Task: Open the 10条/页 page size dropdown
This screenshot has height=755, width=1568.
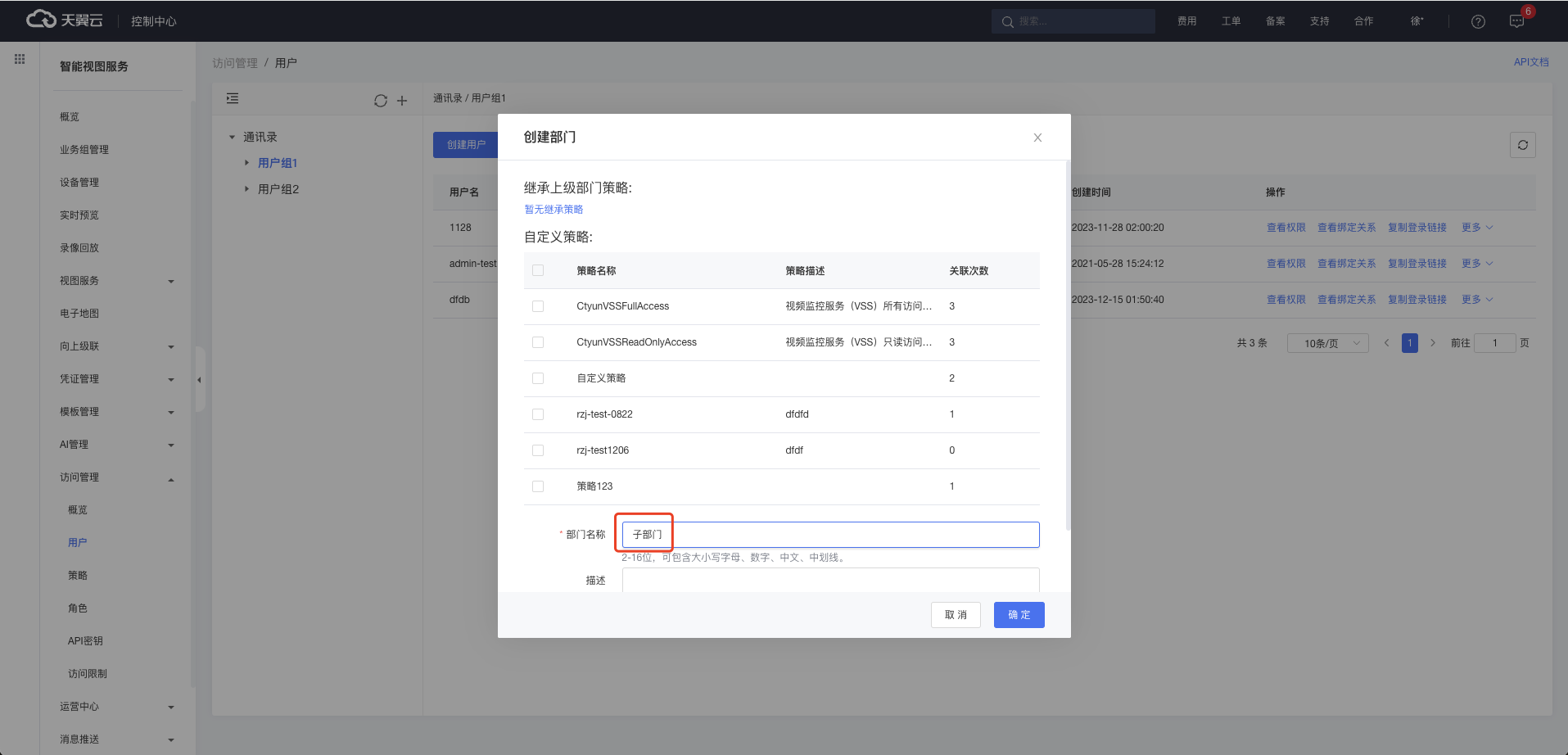Action: click(x=1327, y=343)
